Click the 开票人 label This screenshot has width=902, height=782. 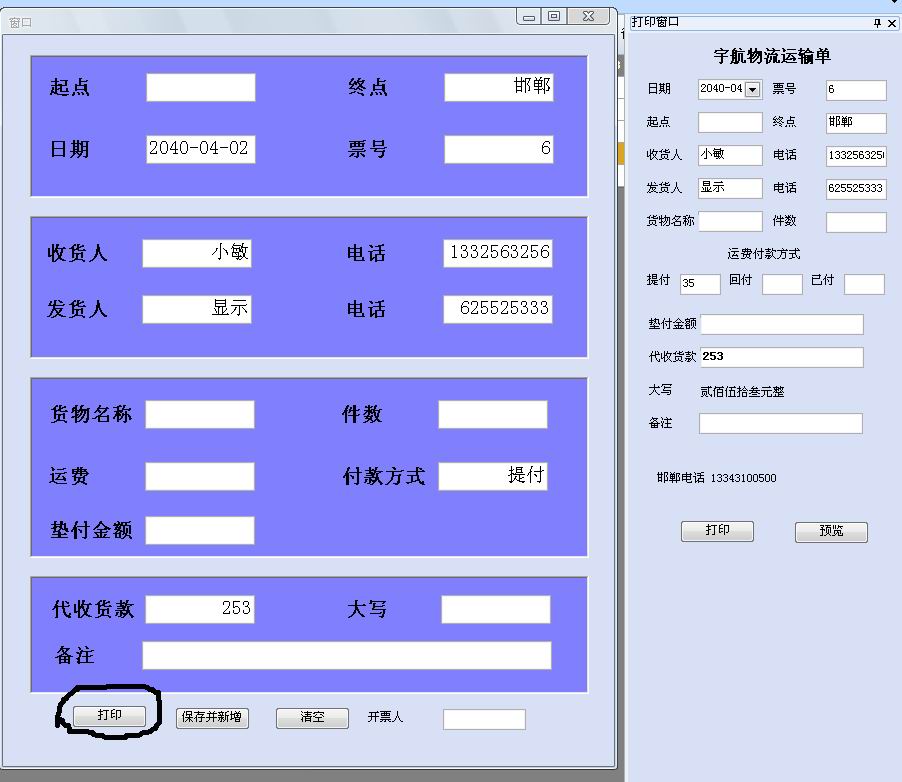pyautogui.click(x=385, y=716)
